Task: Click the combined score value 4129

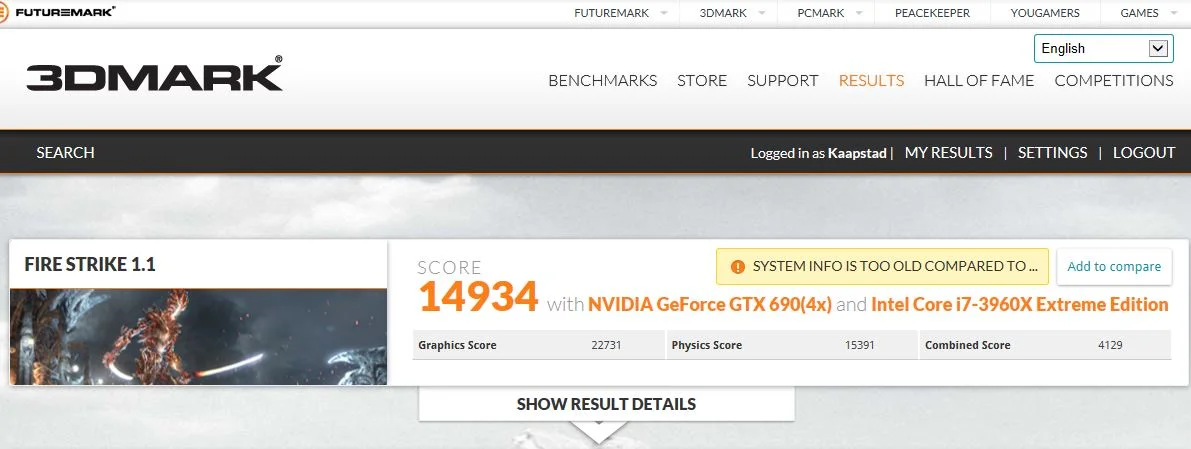Action: click(x=1110, y=345)
